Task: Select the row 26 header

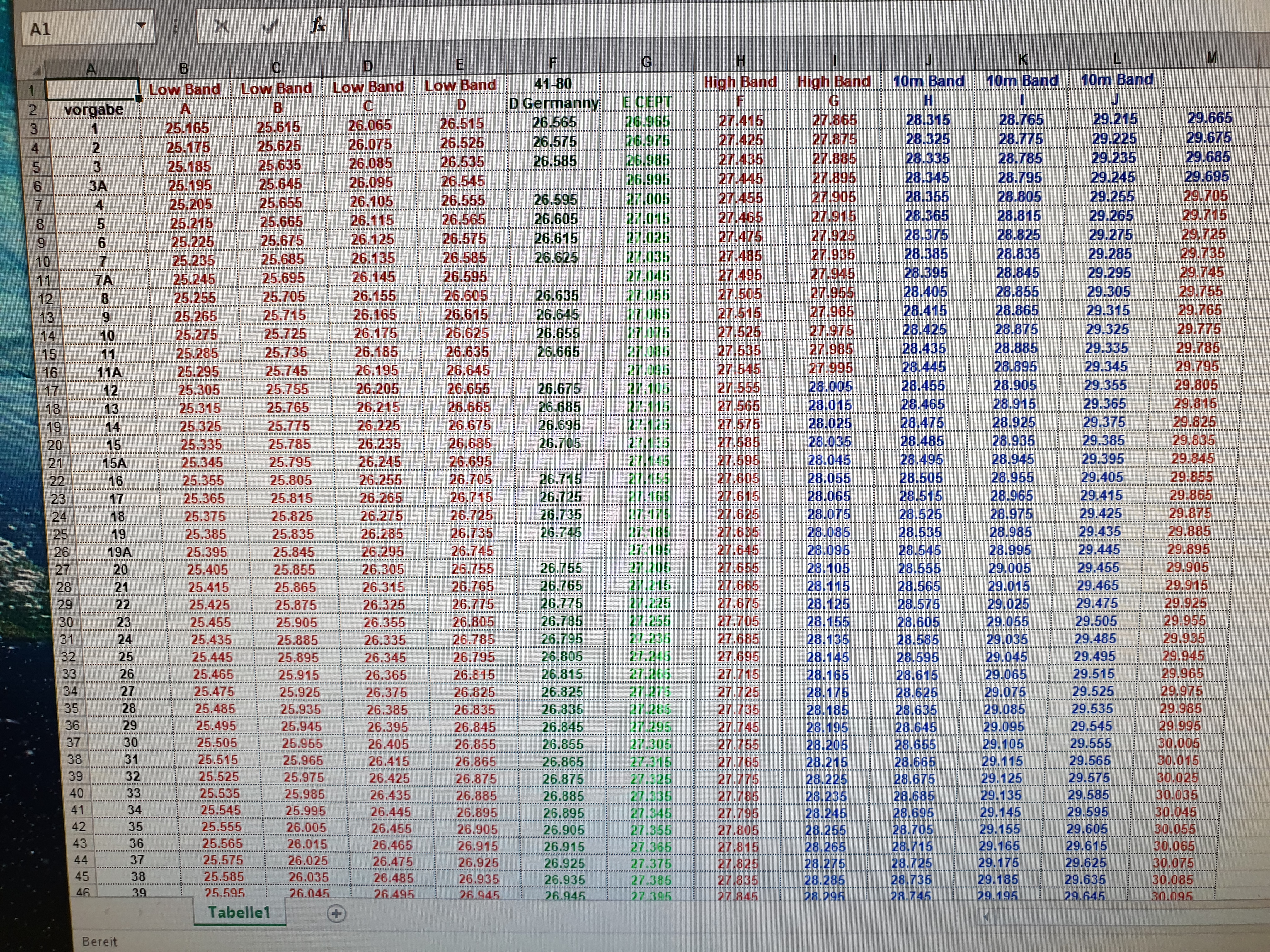Action: click(x=61, y=552)
